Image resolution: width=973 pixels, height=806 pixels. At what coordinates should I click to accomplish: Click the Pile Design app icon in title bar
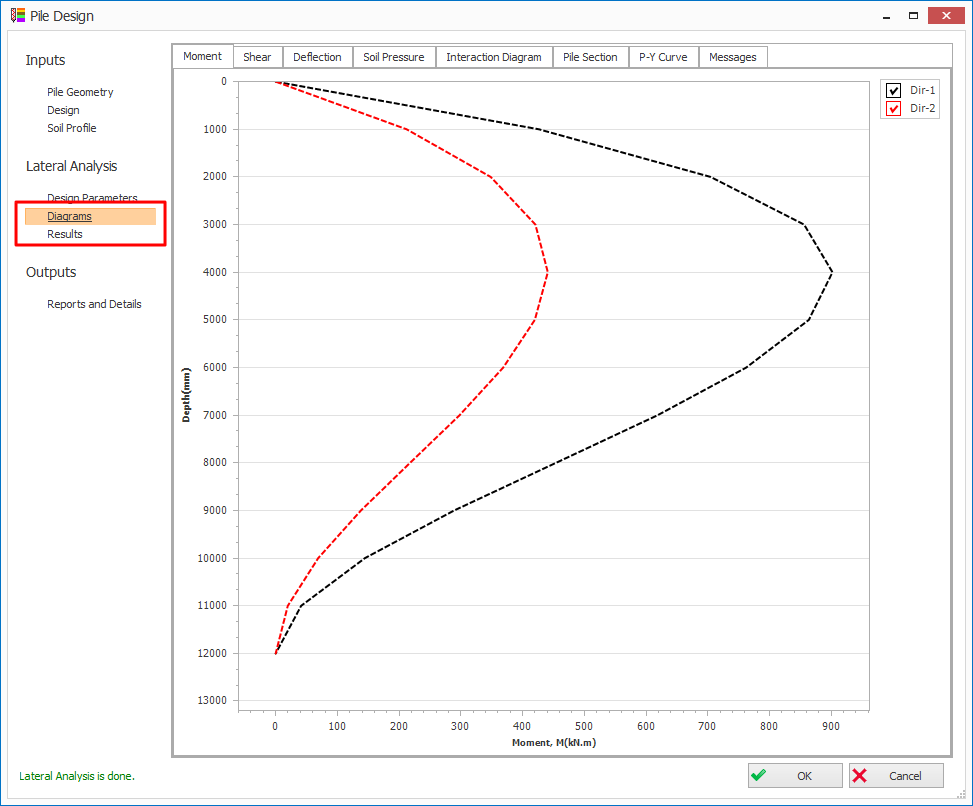pos(18,16)
